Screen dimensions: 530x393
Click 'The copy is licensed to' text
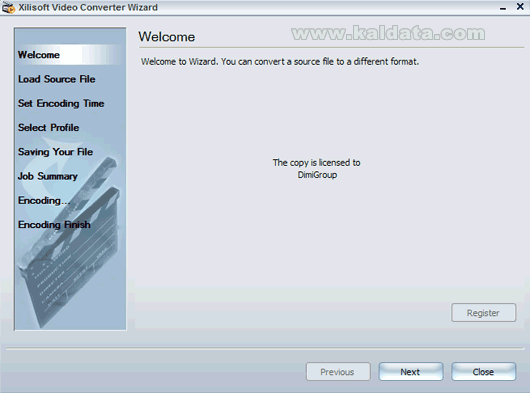tap(316, 163)
